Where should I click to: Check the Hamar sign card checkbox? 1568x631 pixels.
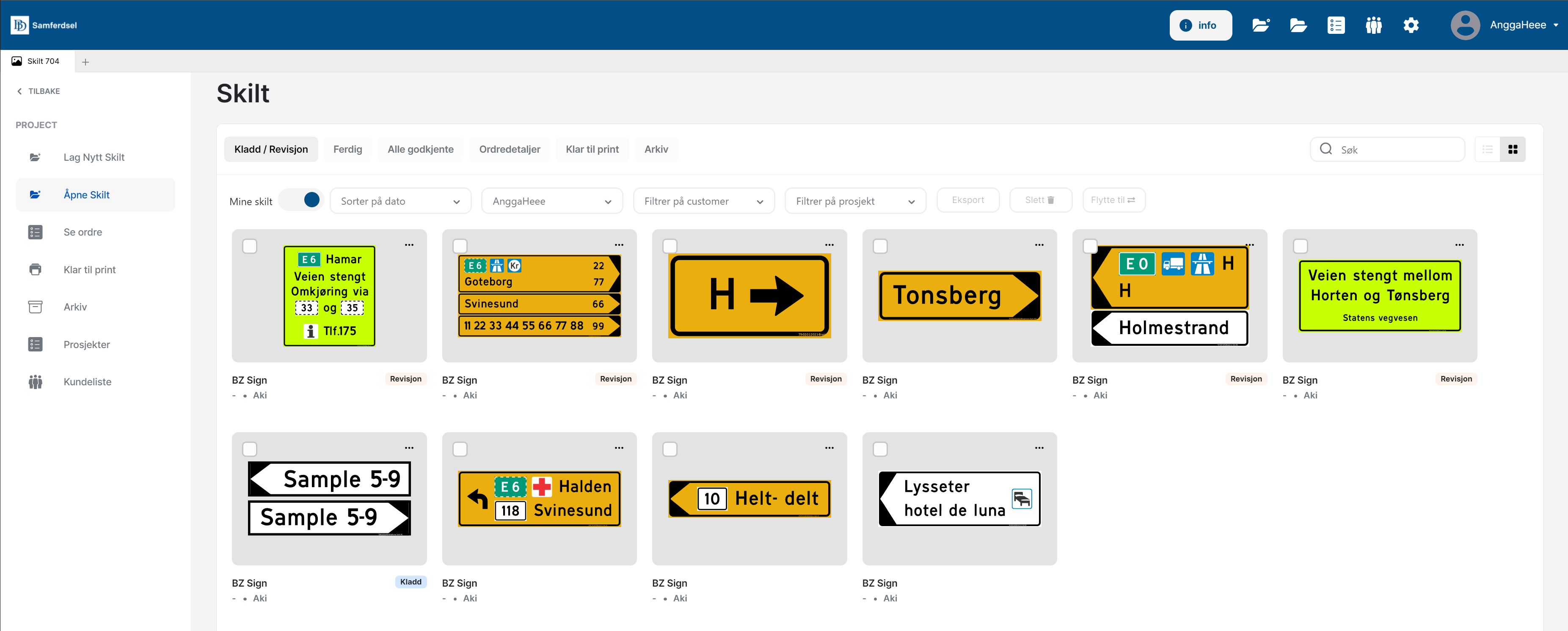(x=250, y=246)
